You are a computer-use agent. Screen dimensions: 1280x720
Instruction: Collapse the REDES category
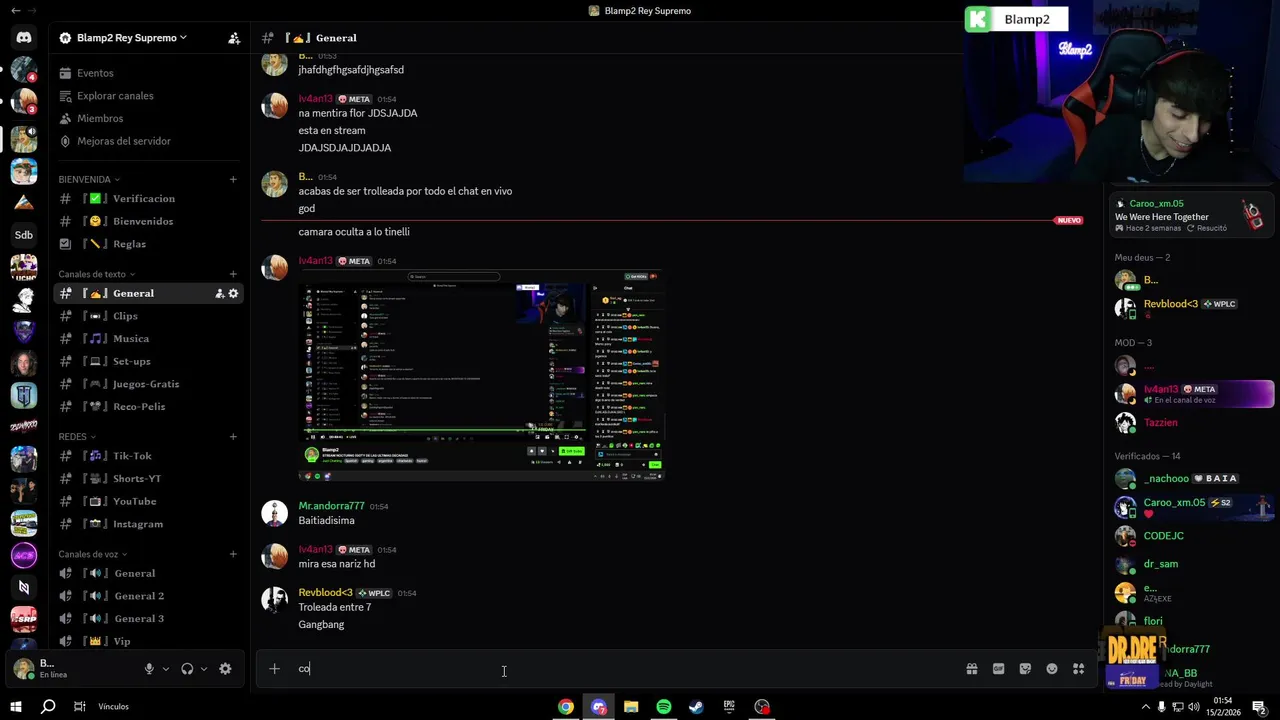click(x=77, y=437)
